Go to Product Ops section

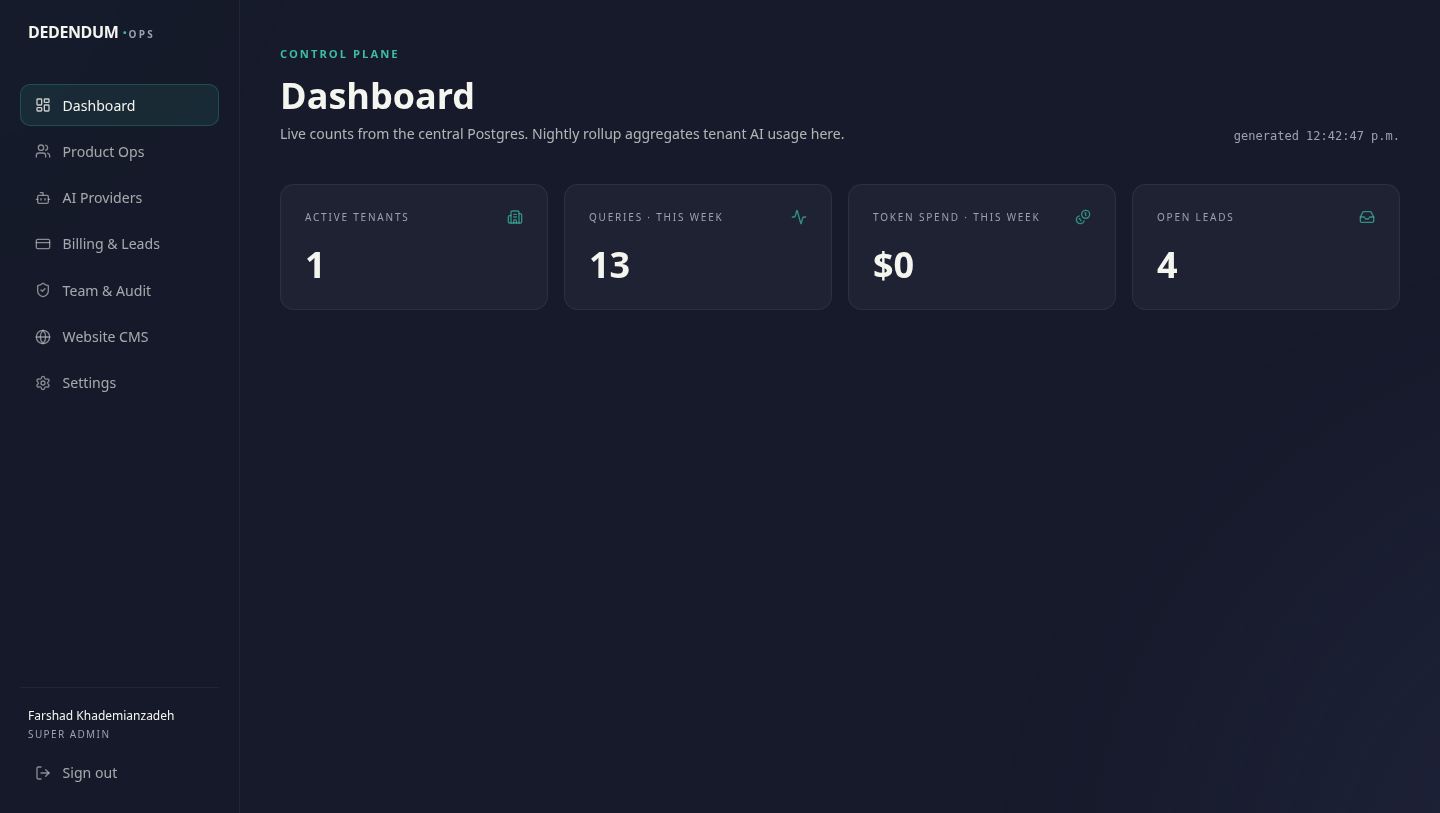pyautogui.click(x=119, y=151)
